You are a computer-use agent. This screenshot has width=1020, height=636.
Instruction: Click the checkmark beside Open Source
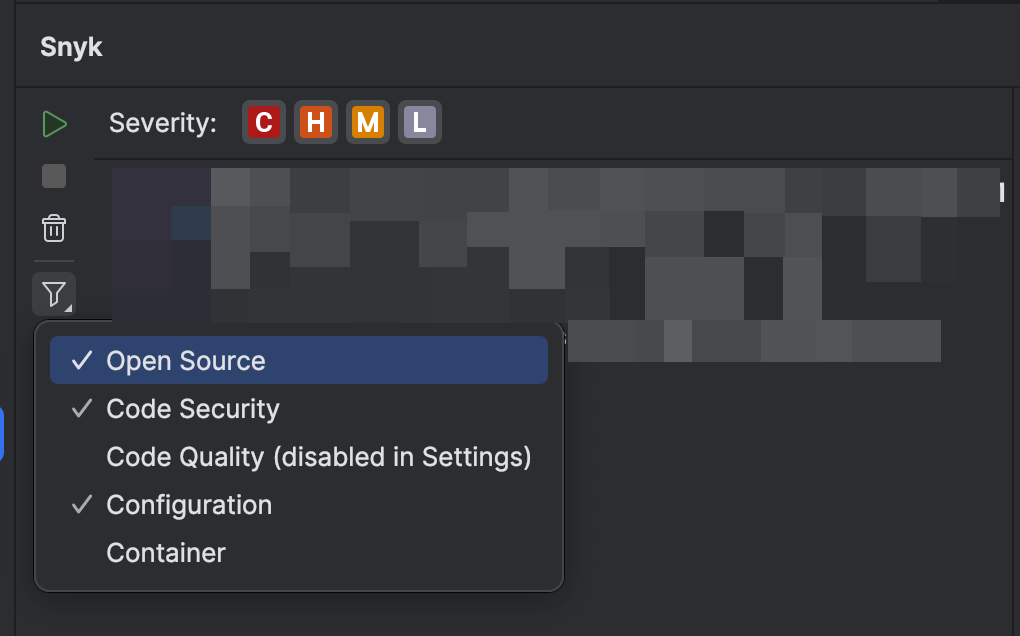82,361
